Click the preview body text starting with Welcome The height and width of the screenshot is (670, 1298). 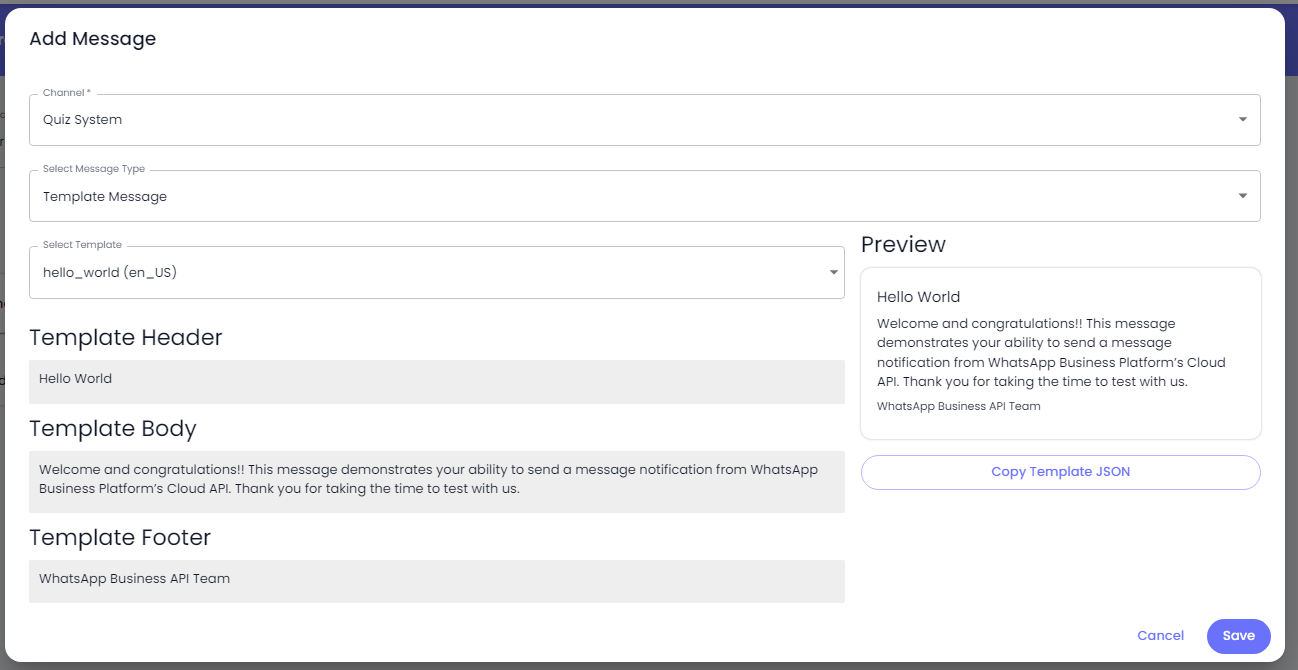pyautogui.click(x=1051, y=353)
